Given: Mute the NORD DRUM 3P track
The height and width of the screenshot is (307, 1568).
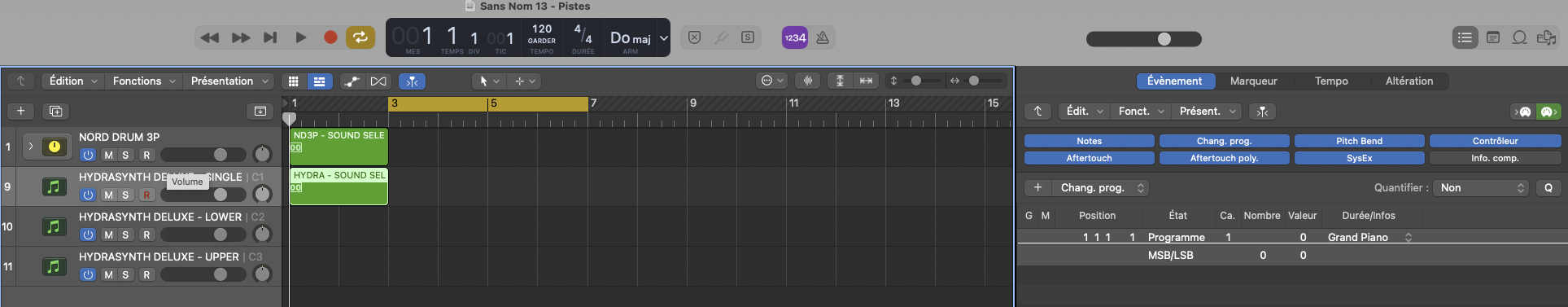Looking at the screenshot, I should (x=108, y=155).
